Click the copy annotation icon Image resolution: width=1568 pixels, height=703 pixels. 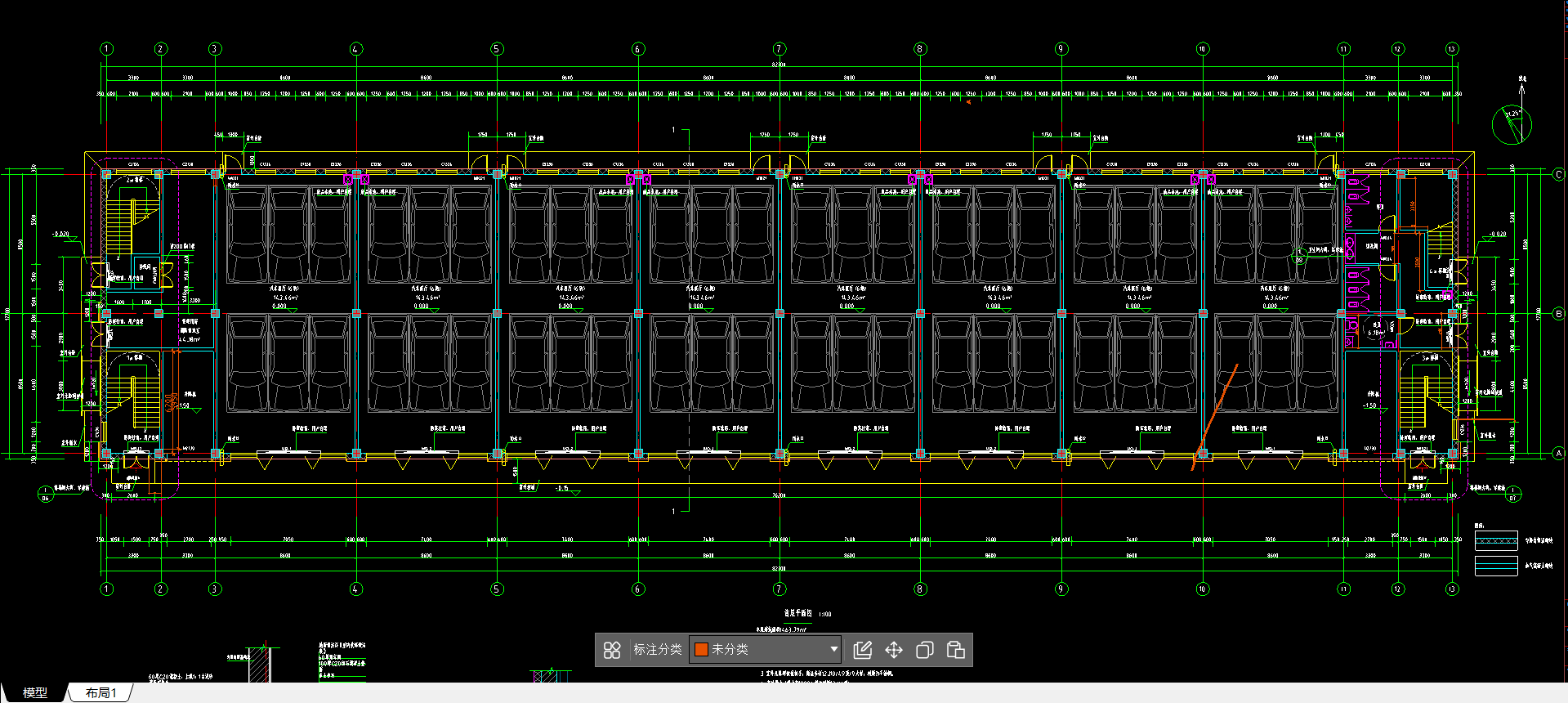(x=925, y=650)
